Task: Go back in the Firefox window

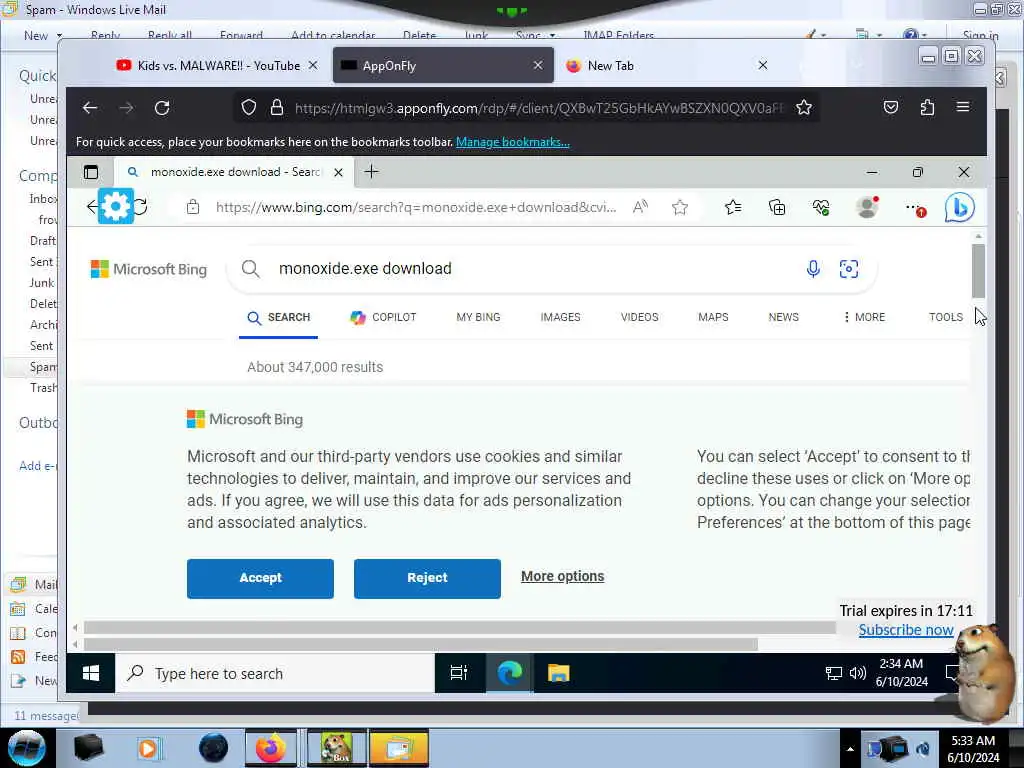Action: 90,108
